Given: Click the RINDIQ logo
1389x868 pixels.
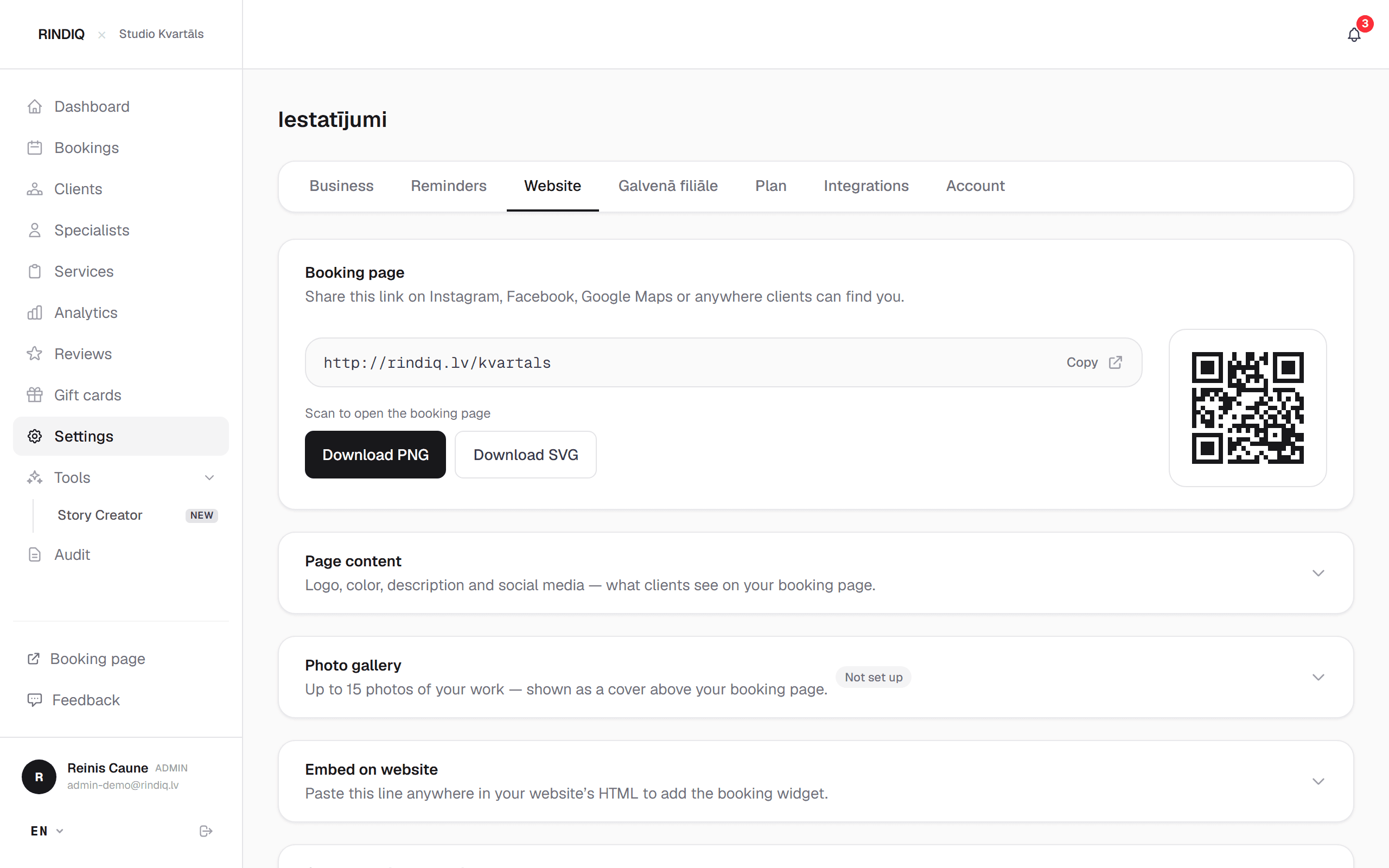Looking at the screenshot, I should tap(61, 34).
